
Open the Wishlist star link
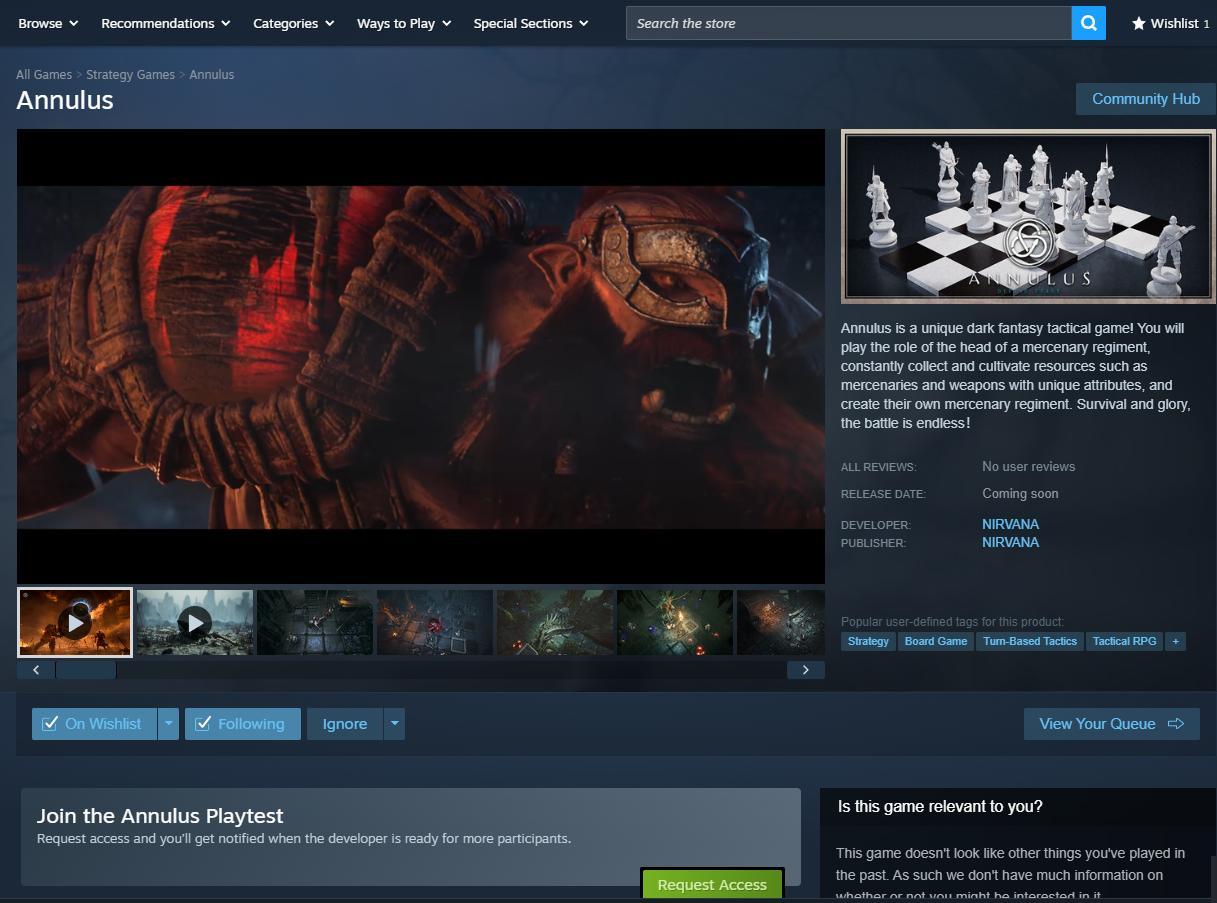click(x=1169, y=23)
